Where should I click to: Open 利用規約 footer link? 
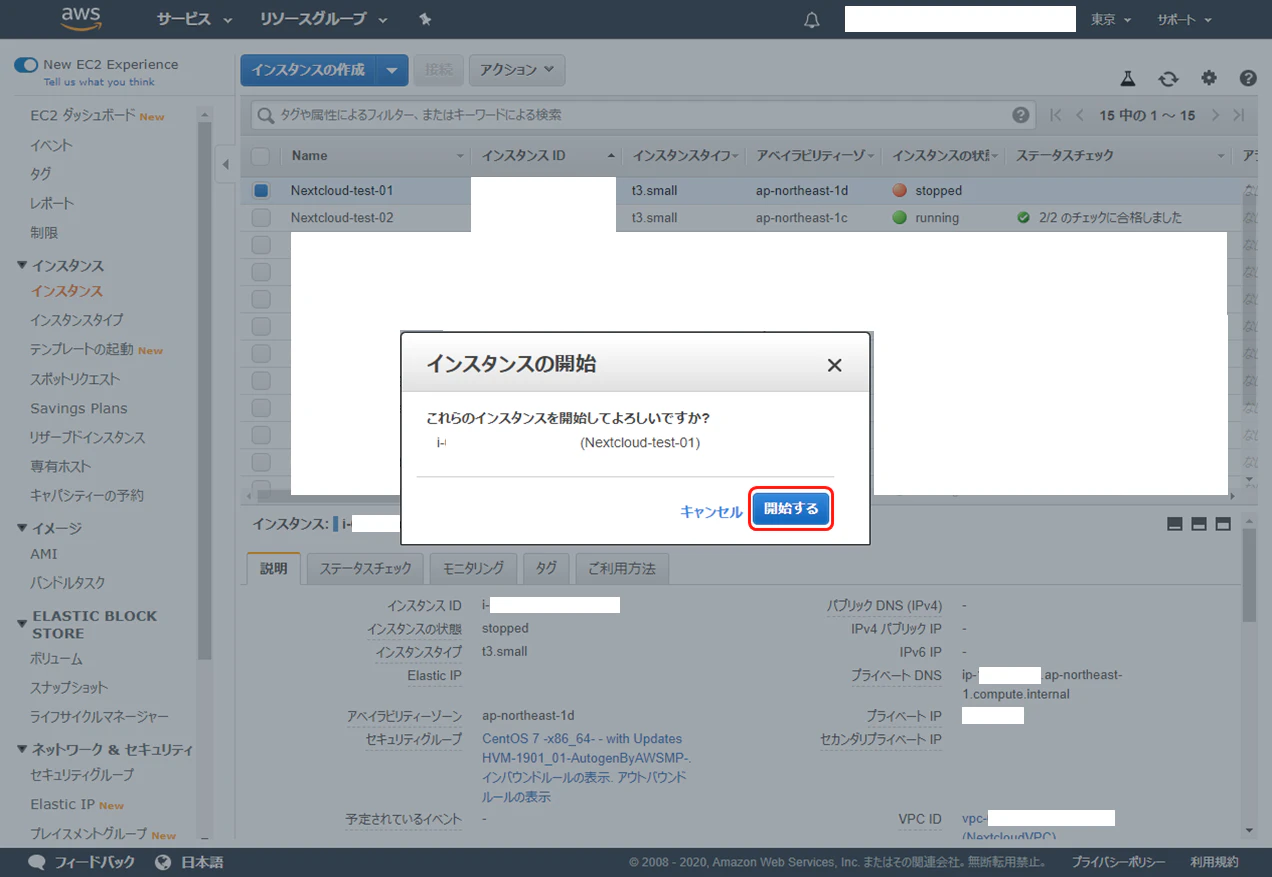click(x=1214, y=862)
